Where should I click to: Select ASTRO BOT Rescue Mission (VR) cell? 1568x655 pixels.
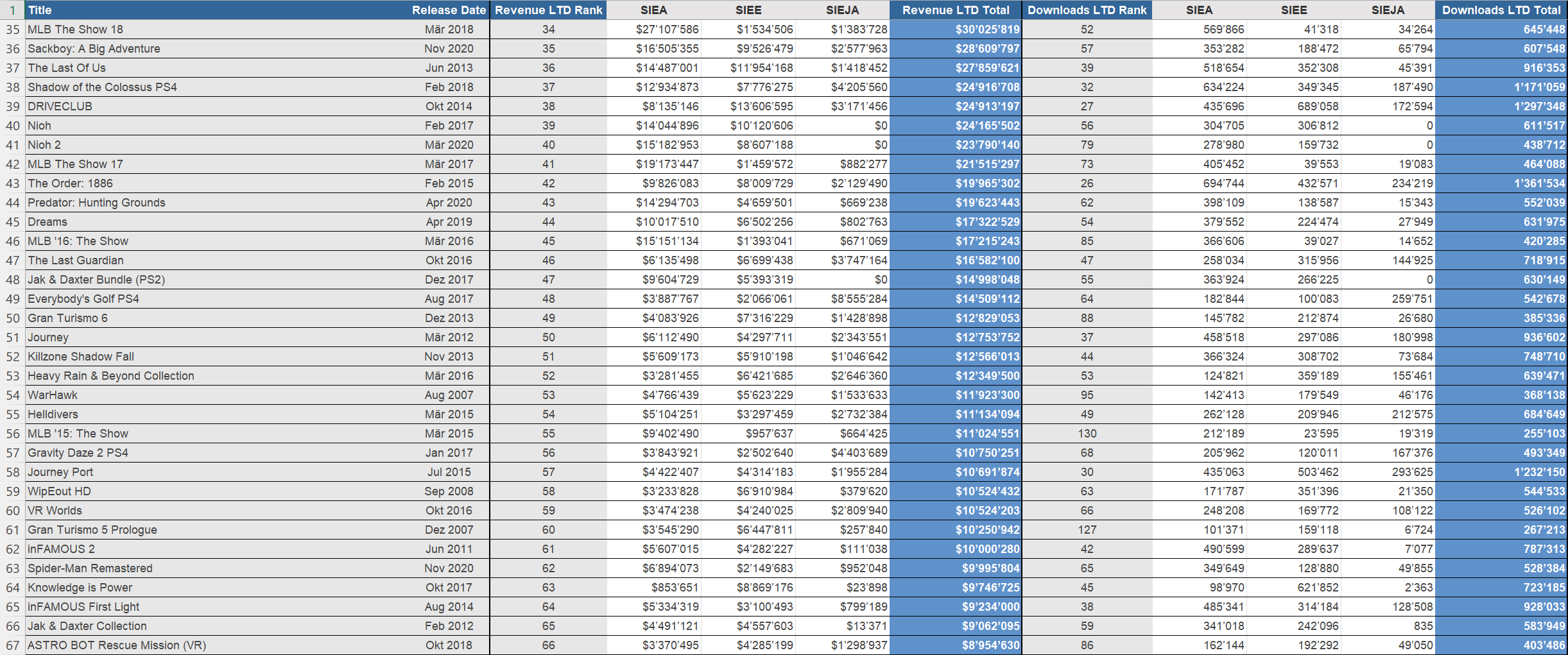click(217, 645)
